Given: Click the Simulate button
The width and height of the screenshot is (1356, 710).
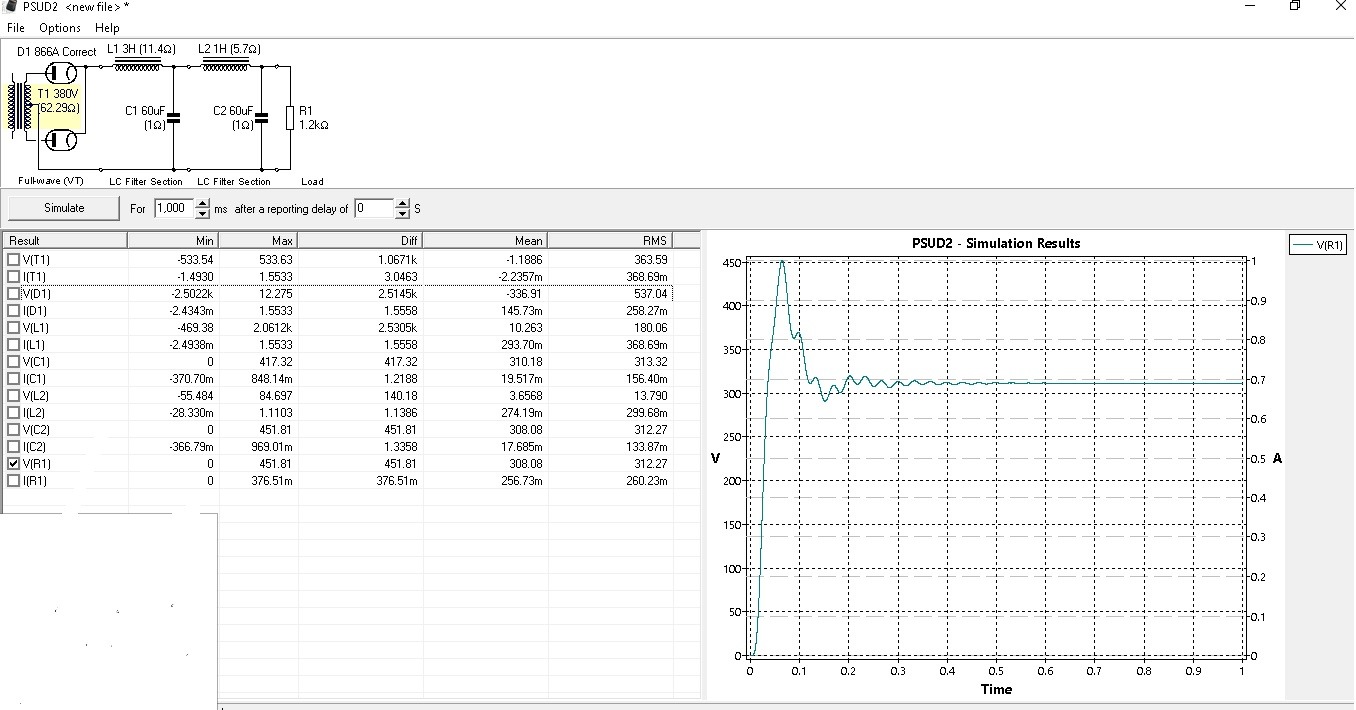Looking at the screenshot, I should click(64, 208).
